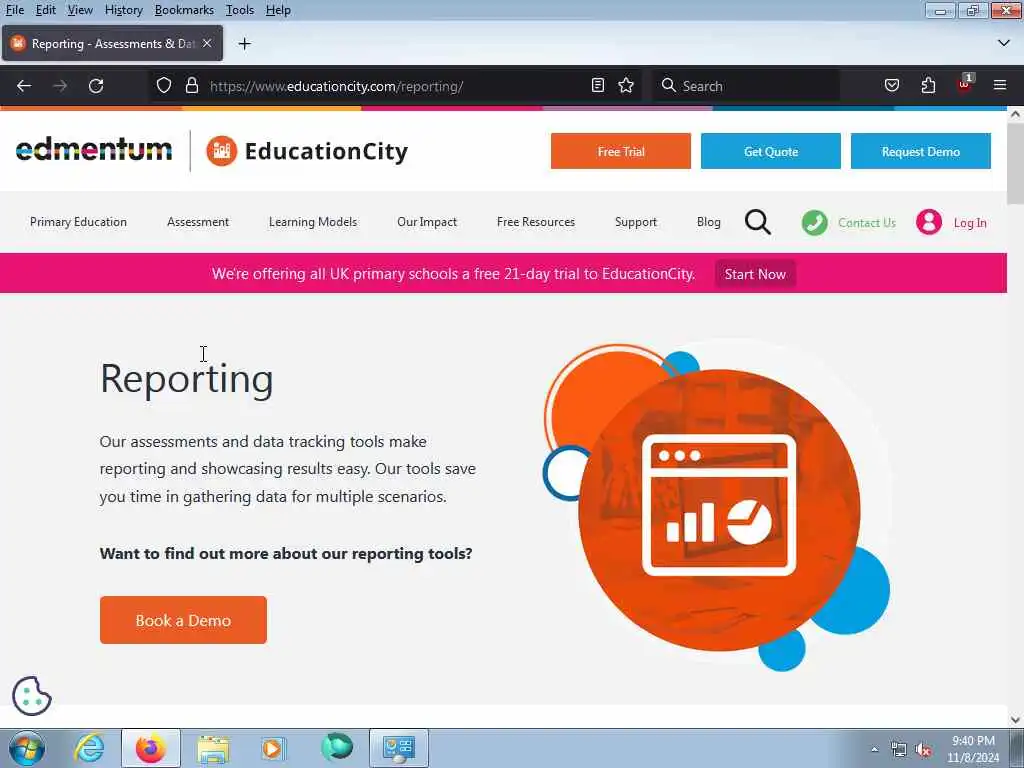Open the cookie preferences icon
This screenshot has width=1024, height=768.
(32, 696)
